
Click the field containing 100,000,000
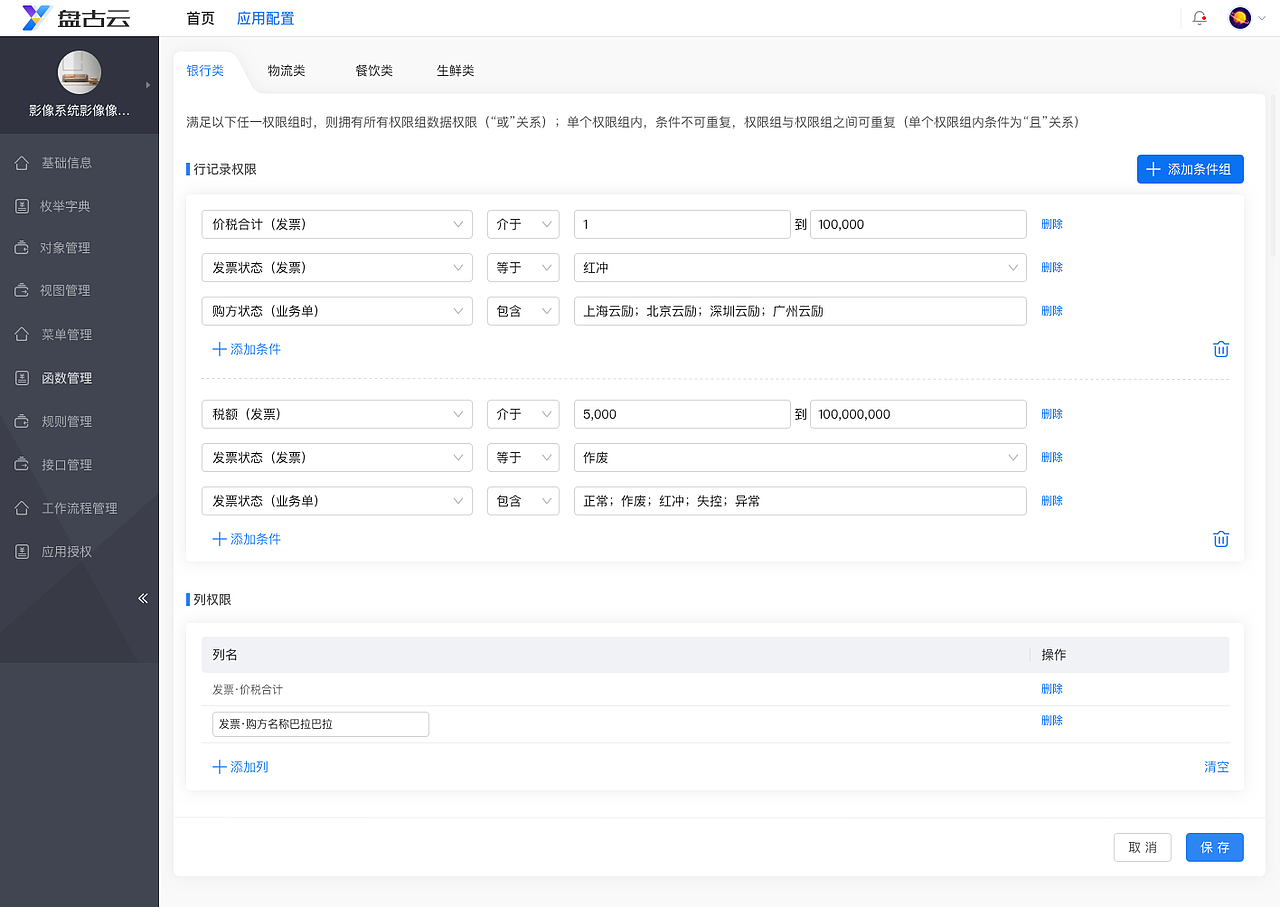point(918,414)
